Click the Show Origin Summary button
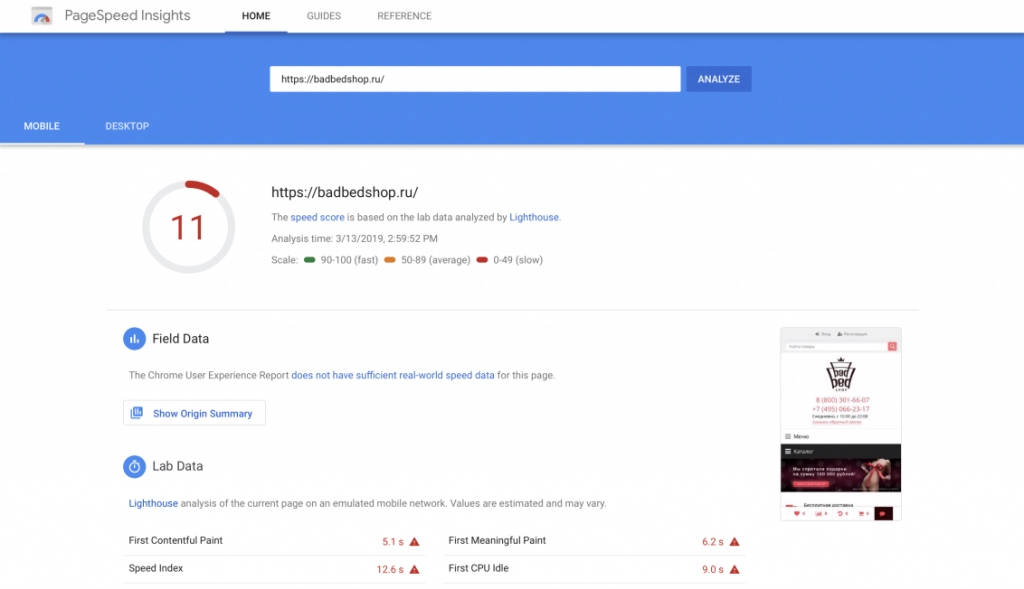The image size is (1024, 589). (x=194, y=413)
